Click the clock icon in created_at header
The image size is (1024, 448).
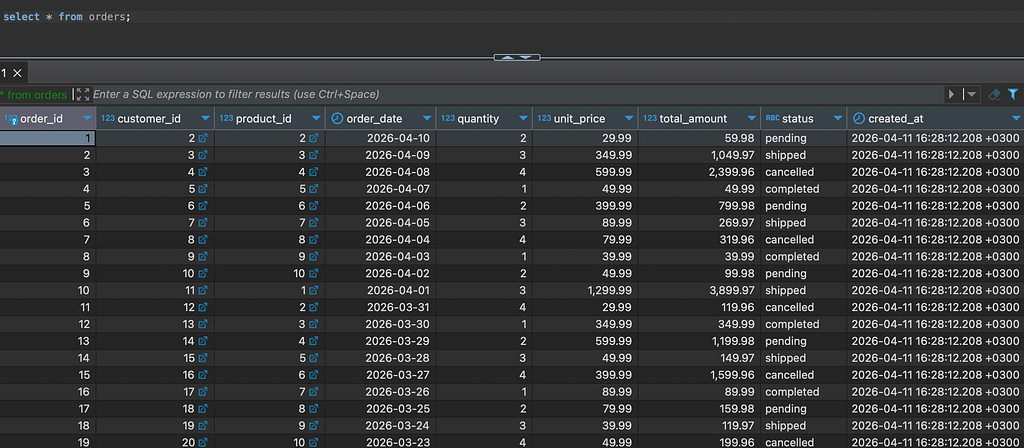[x=859, y=119]
